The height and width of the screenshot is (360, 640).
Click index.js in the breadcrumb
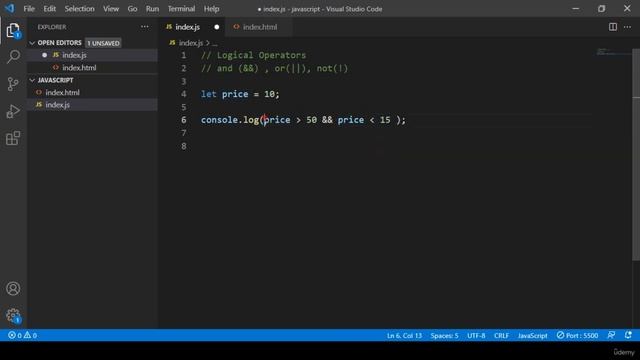coord(191,43)
